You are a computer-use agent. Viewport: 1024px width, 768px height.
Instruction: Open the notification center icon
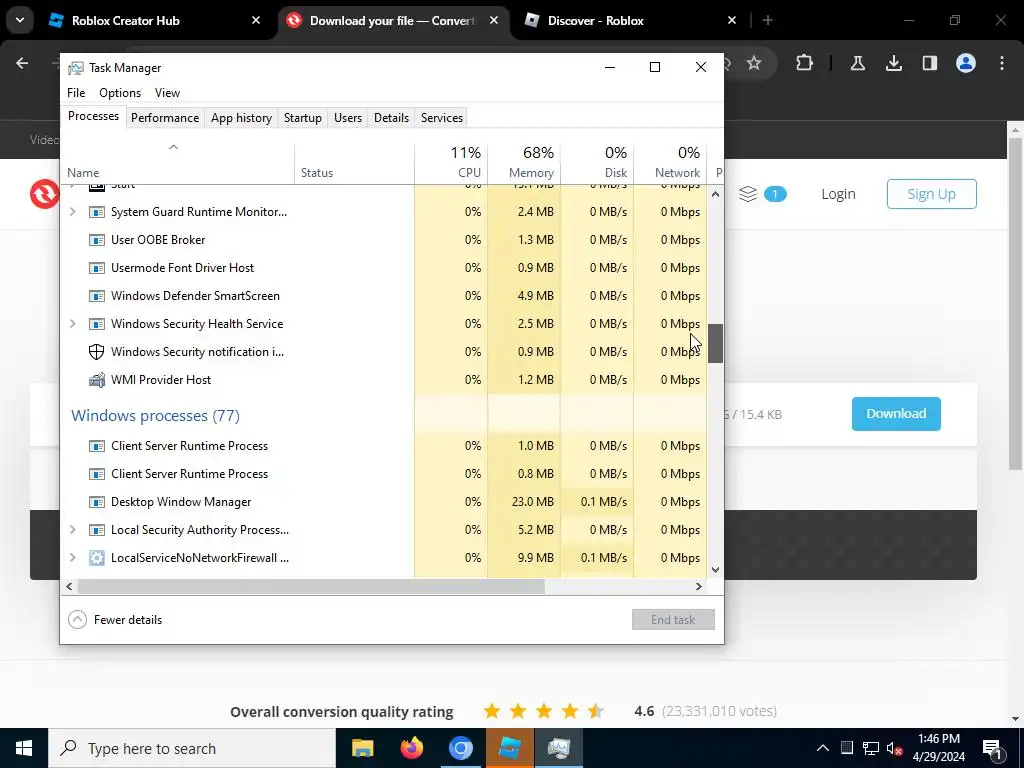tap(992, 748)
